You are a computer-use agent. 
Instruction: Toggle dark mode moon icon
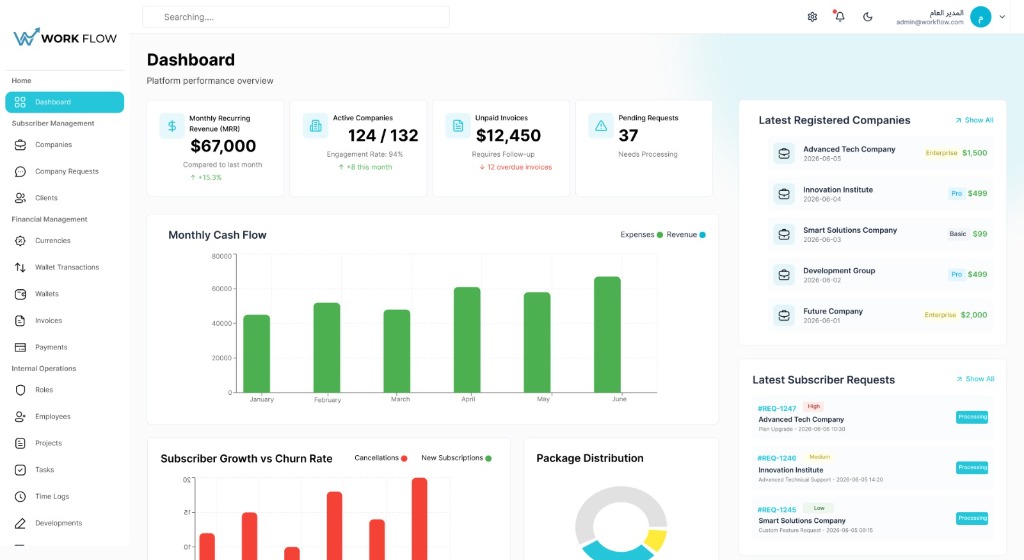[867, 17]
